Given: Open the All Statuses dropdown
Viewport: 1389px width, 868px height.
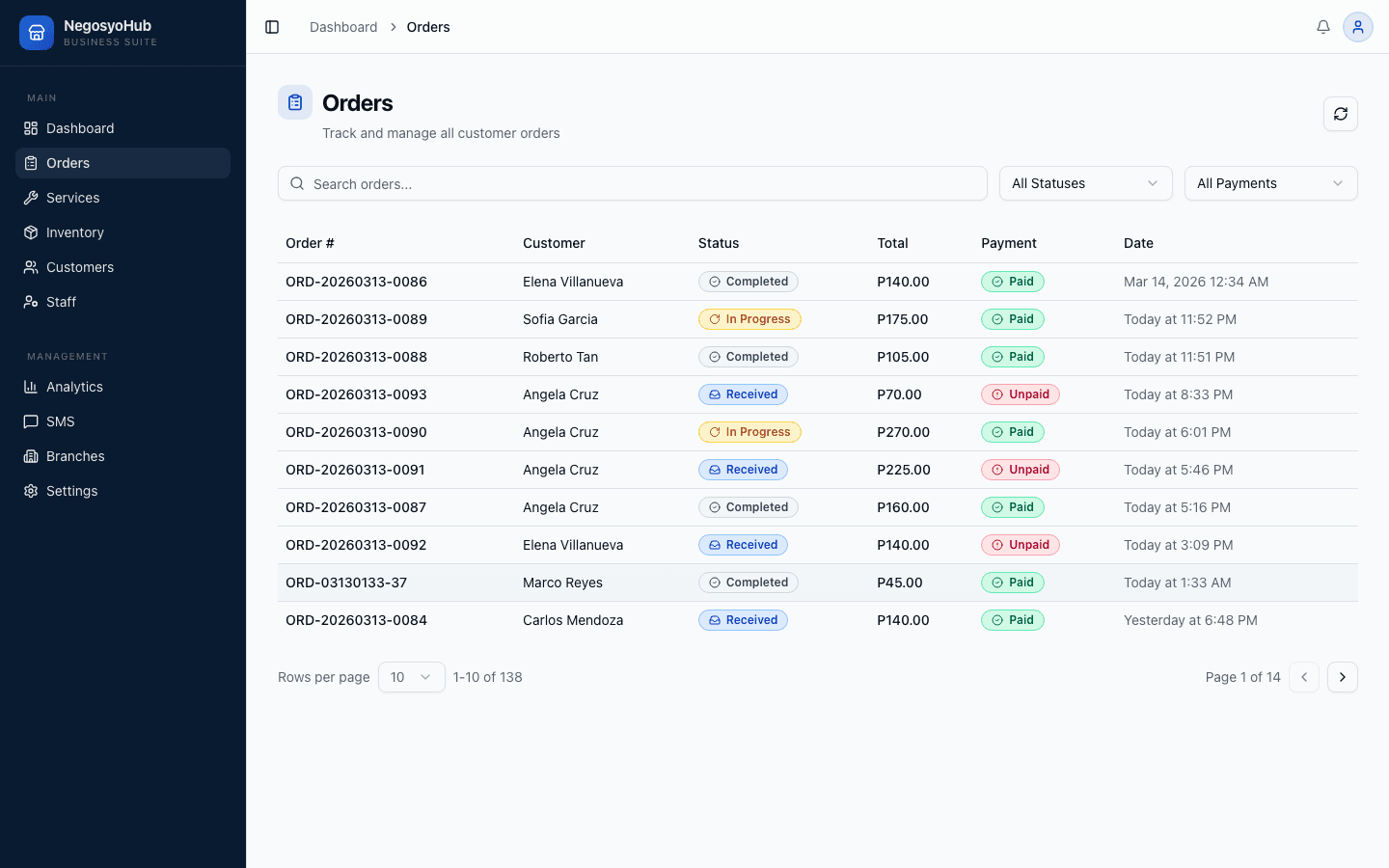Looking at the screenshot, I should pos(1085,183).
